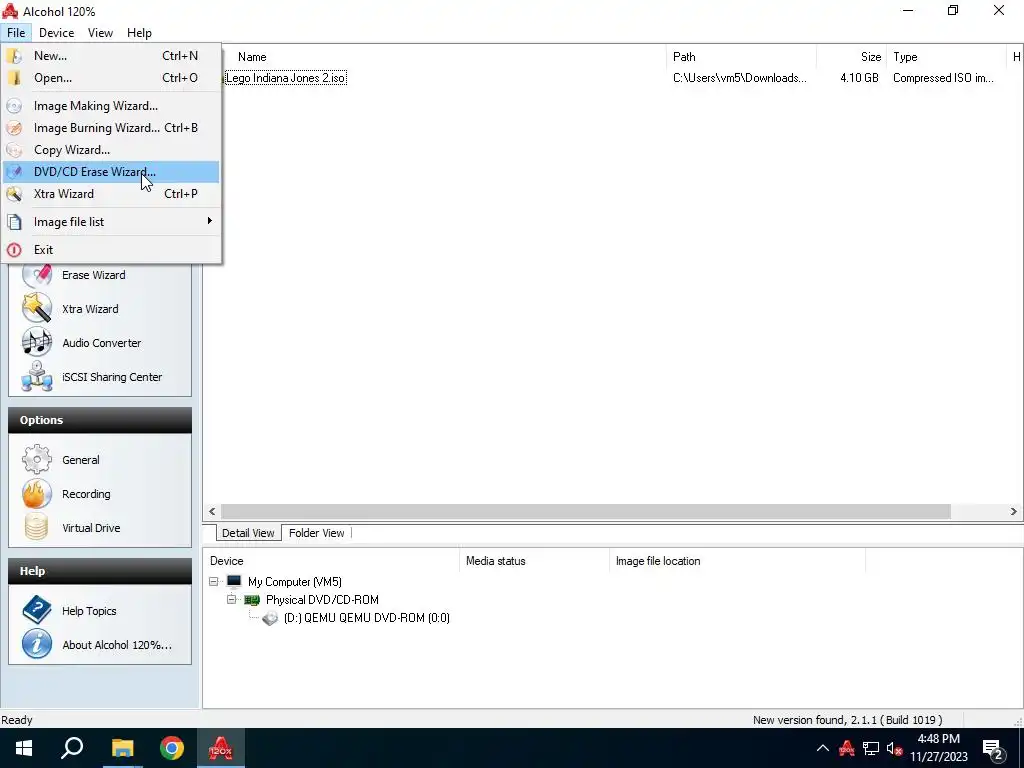The width and height of the screenshot is (1024, 768).
Task: Collapse the Physical DVD/CD-ROM tree node
Action: tap(231, 600)
